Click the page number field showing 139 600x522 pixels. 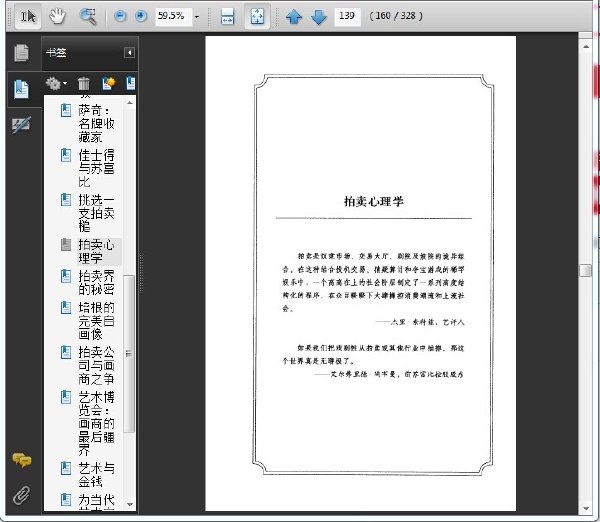(x=347, y=16)
